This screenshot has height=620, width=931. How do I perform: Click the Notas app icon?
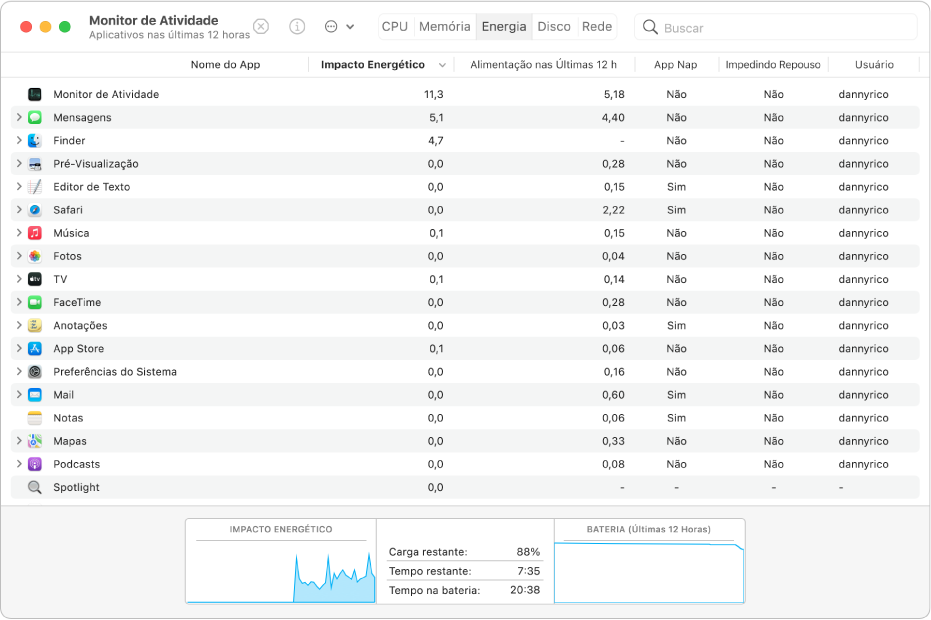point(35,419)
